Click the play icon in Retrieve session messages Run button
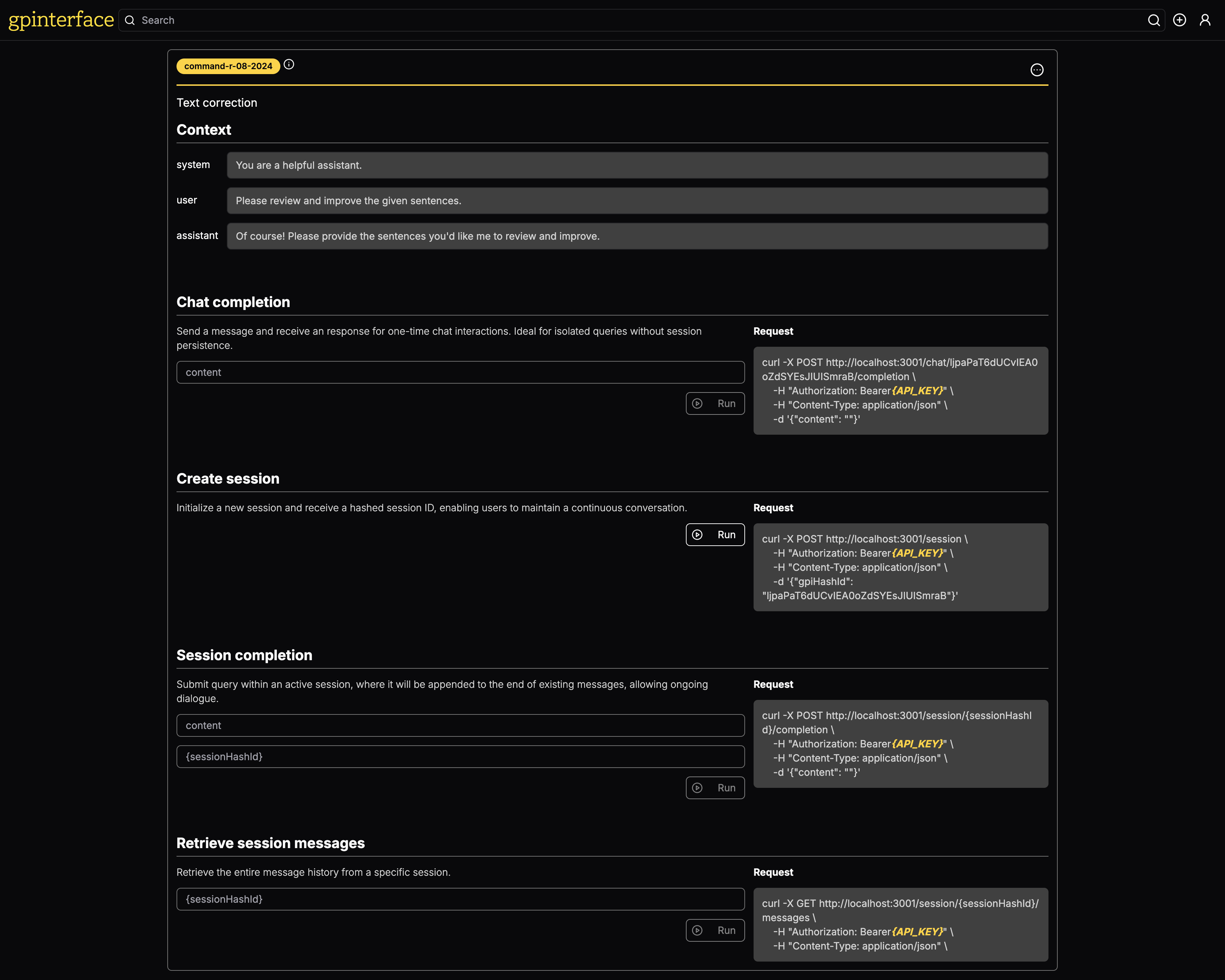The height and width of the screenshot is (980, 1225). click(697, 931)
